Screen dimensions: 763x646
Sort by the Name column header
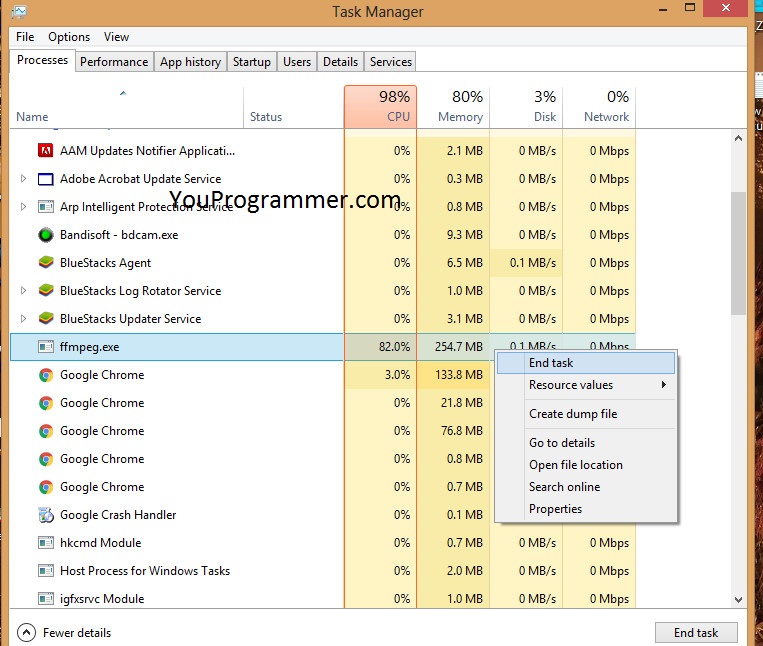(x=127, y=108)
